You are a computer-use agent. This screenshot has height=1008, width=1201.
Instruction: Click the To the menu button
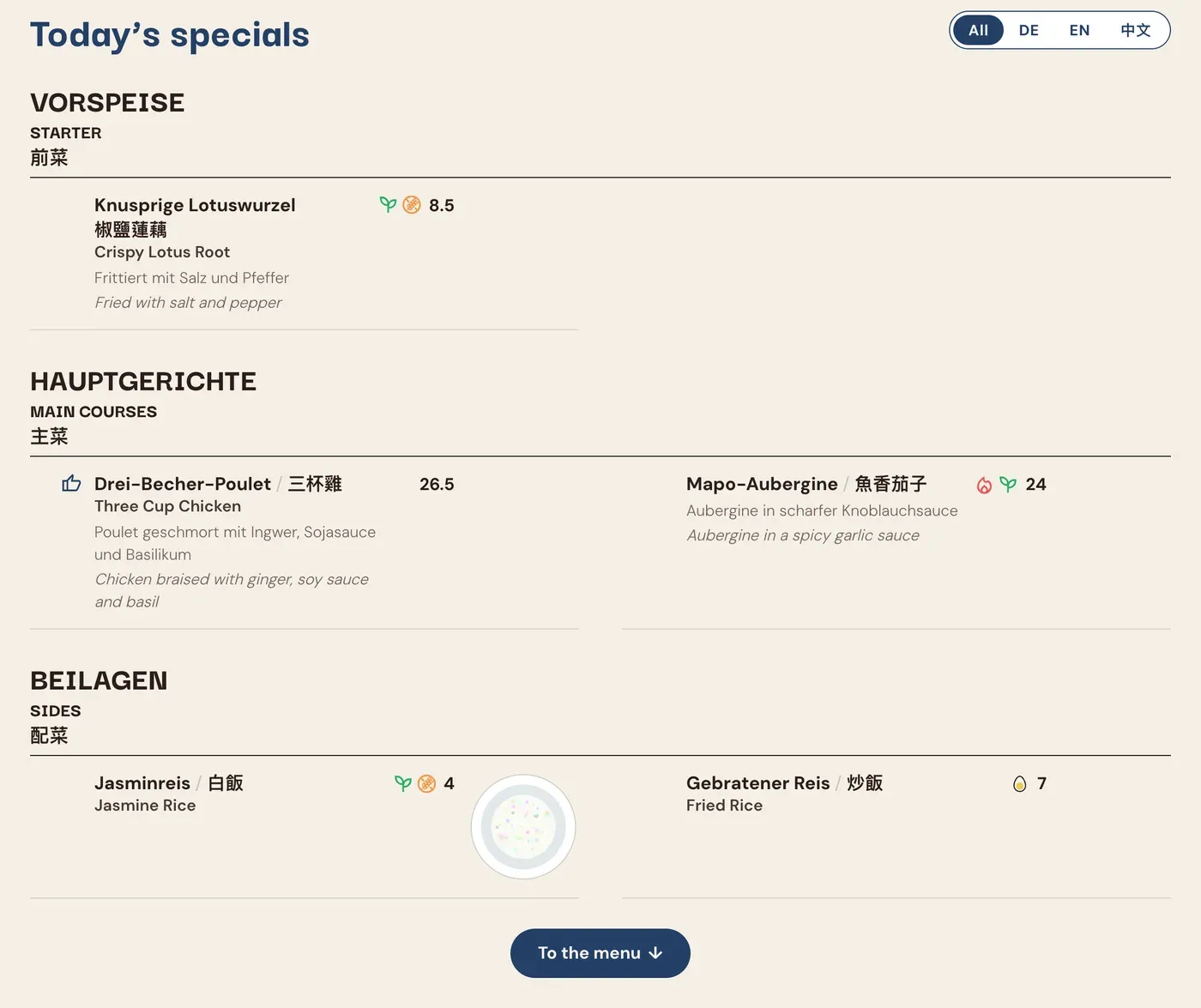[600, 953]
